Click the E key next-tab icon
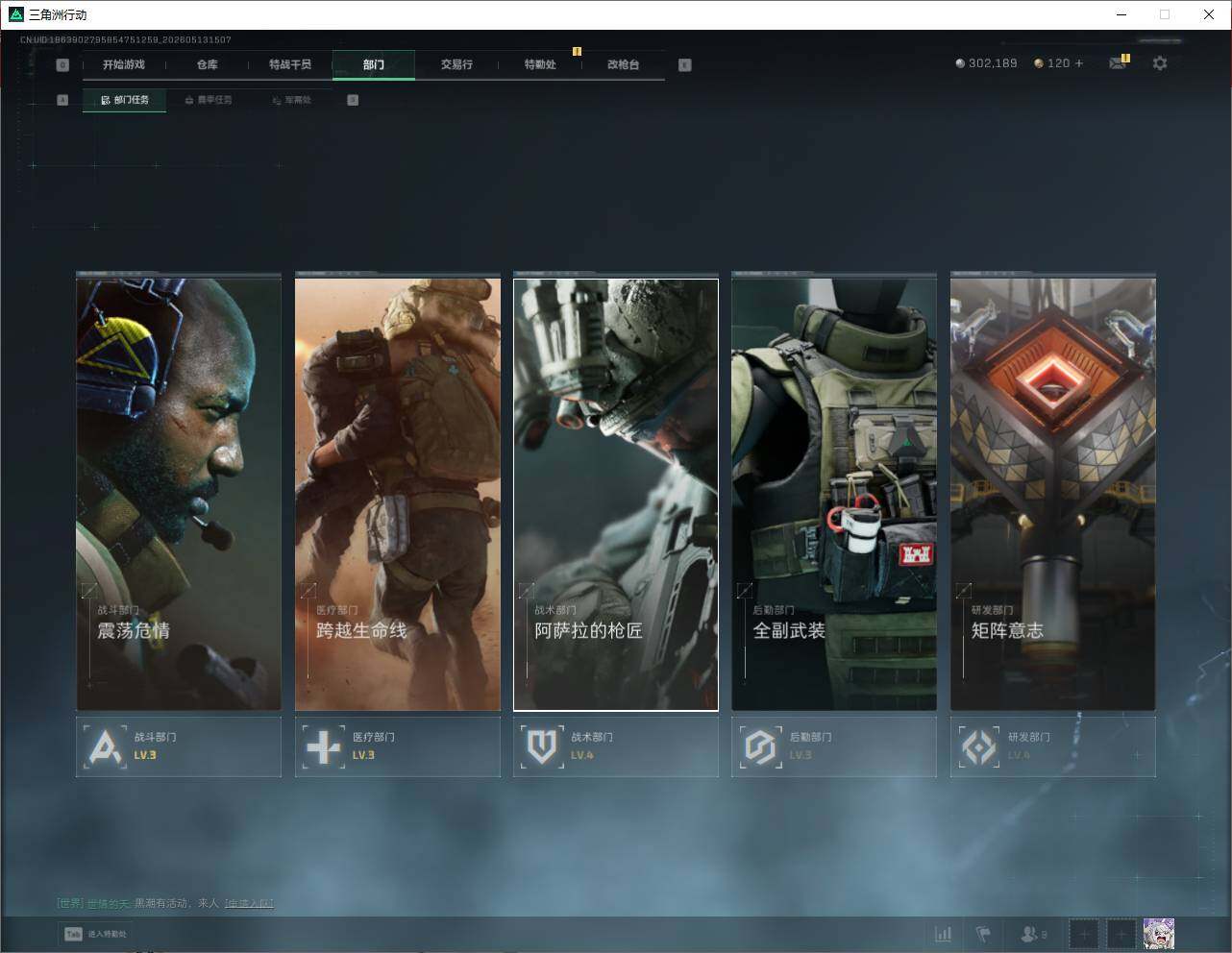The height and width of the screenshot is (953, 1232). 684,65
